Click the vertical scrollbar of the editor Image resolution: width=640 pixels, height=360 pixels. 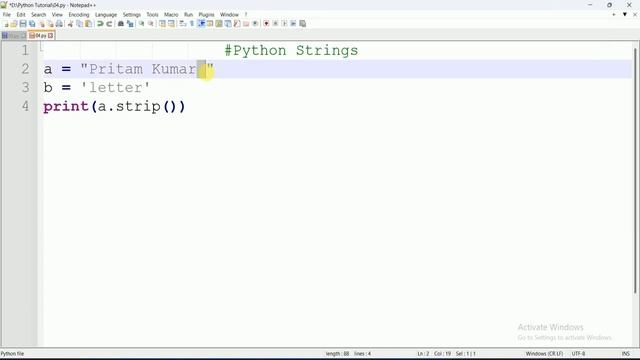click(x=635, y=171)
